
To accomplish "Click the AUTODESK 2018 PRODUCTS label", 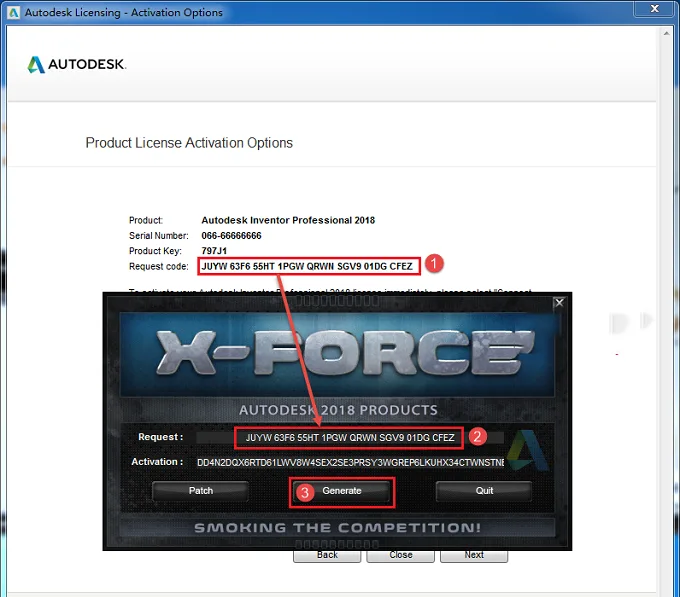I will [x=338, y=410].
